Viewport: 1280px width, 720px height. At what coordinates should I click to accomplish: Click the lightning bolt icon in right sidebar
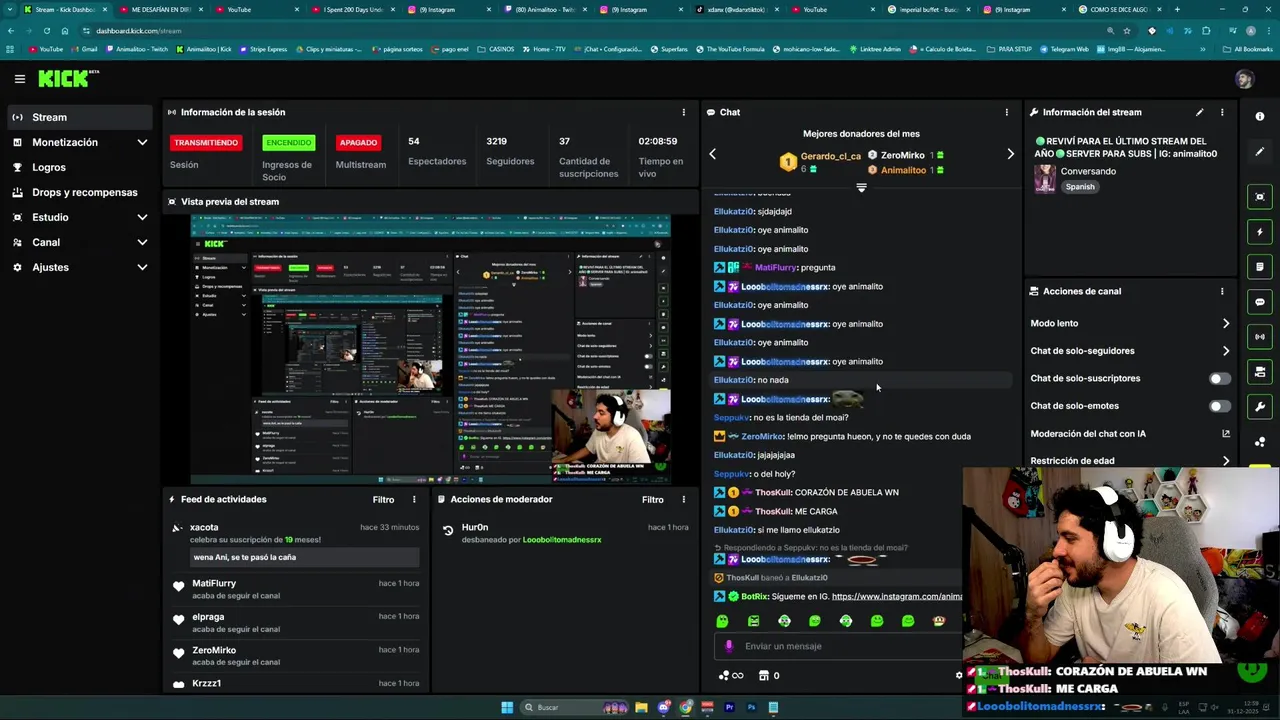[1260, 232]
